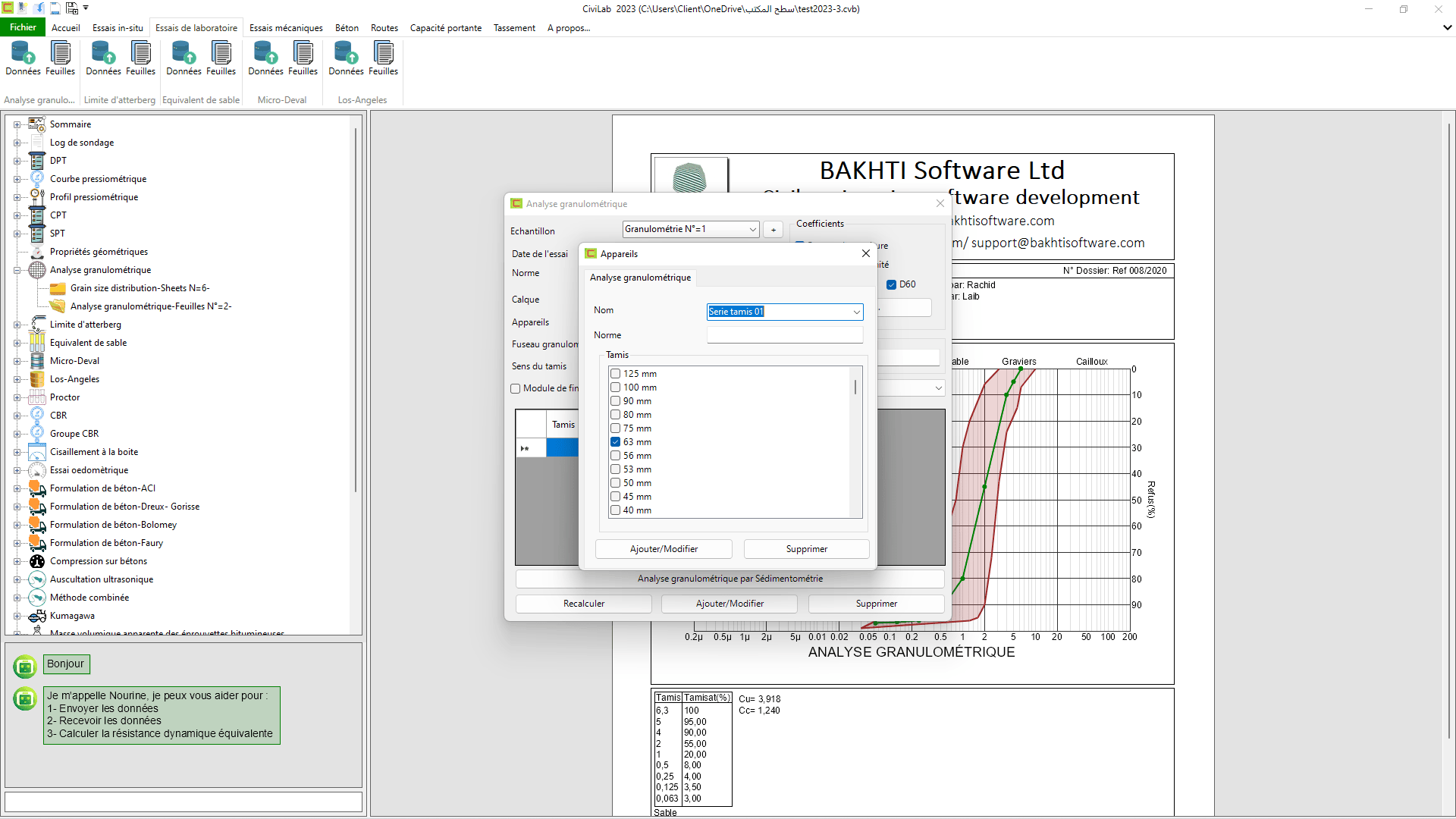
Task: Select Los-Angeles tree icon
Action: pyautogui.click(x=37, y=379)
